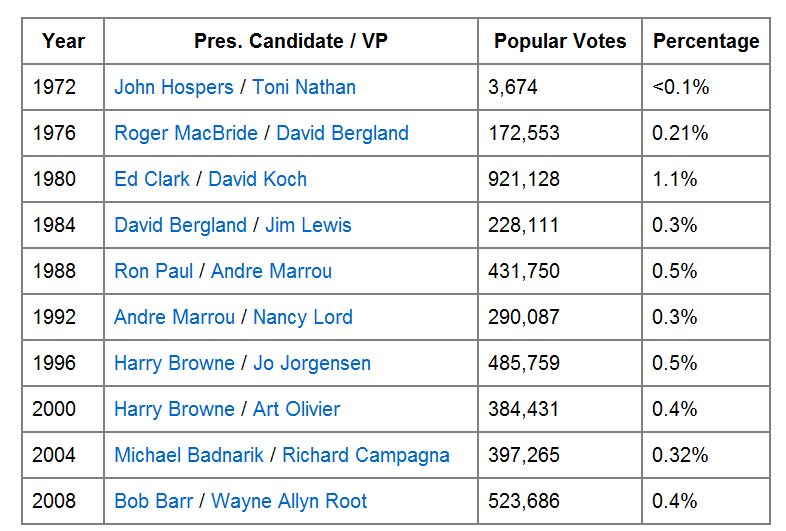Click the Richard Campagna link
Screen dimensions: 786x531
pyautogui.click(x=365, y=455)
